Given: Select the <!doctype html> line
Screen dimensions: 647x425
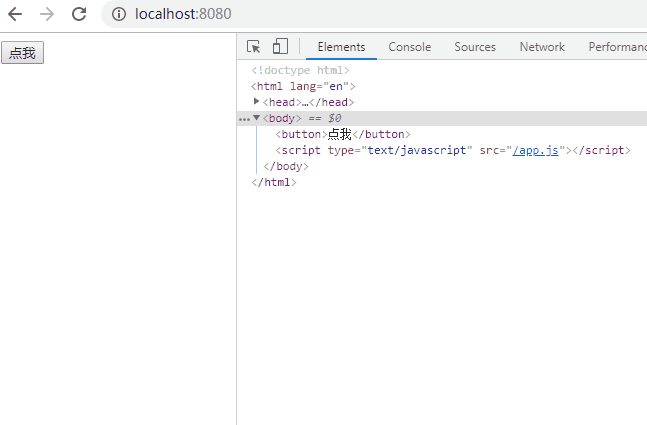Looking at the screenshot, I should click(x=300, y=70).
